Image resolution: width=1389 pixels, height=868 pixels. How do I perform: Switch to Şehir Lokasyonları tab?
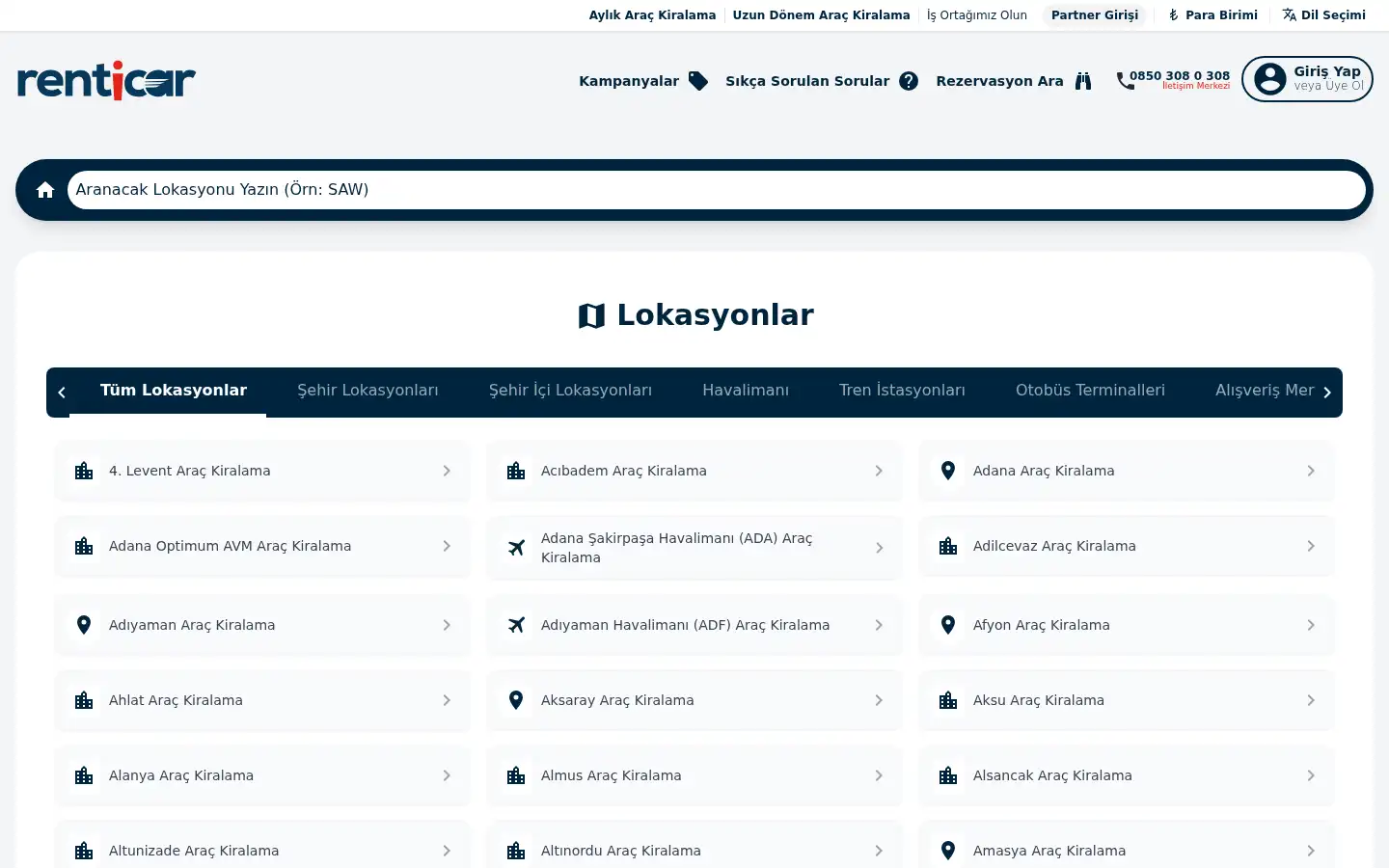368,391
